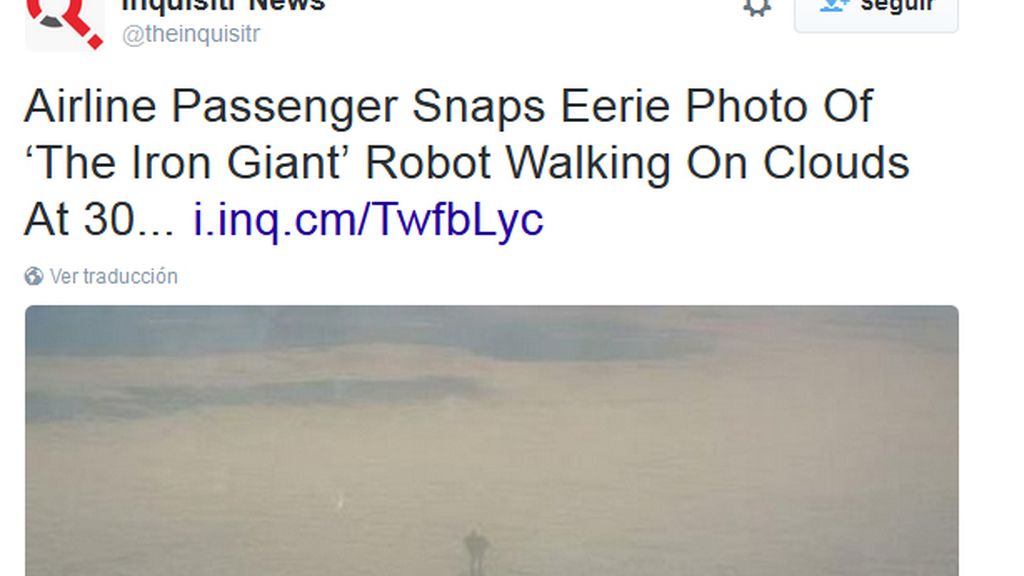Click the dark figure silhouette in photo

pos(476,553)
